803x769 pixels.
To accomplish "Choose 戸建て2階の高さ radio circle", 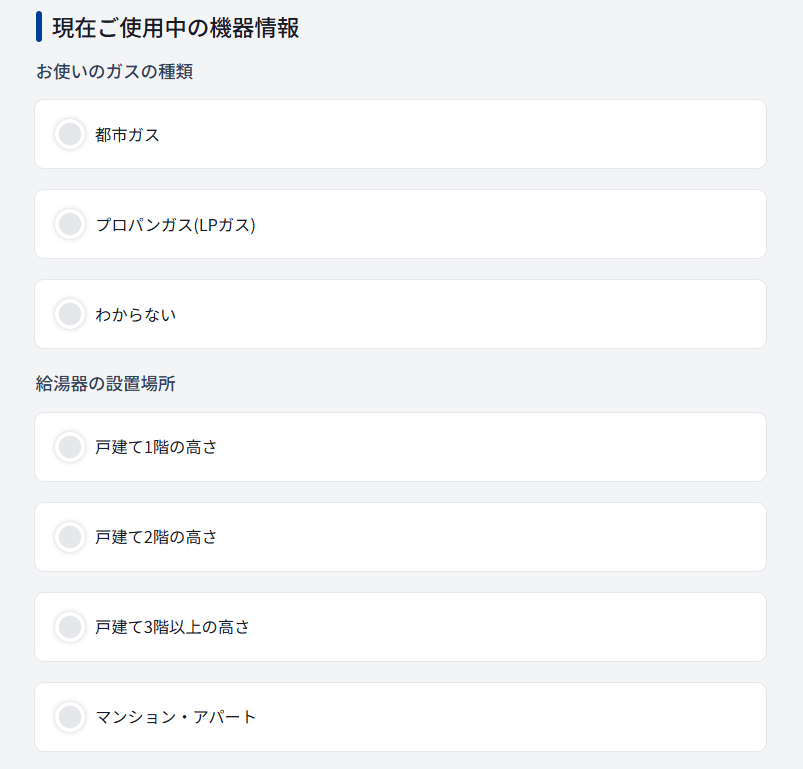I will [x=70, y=537].
